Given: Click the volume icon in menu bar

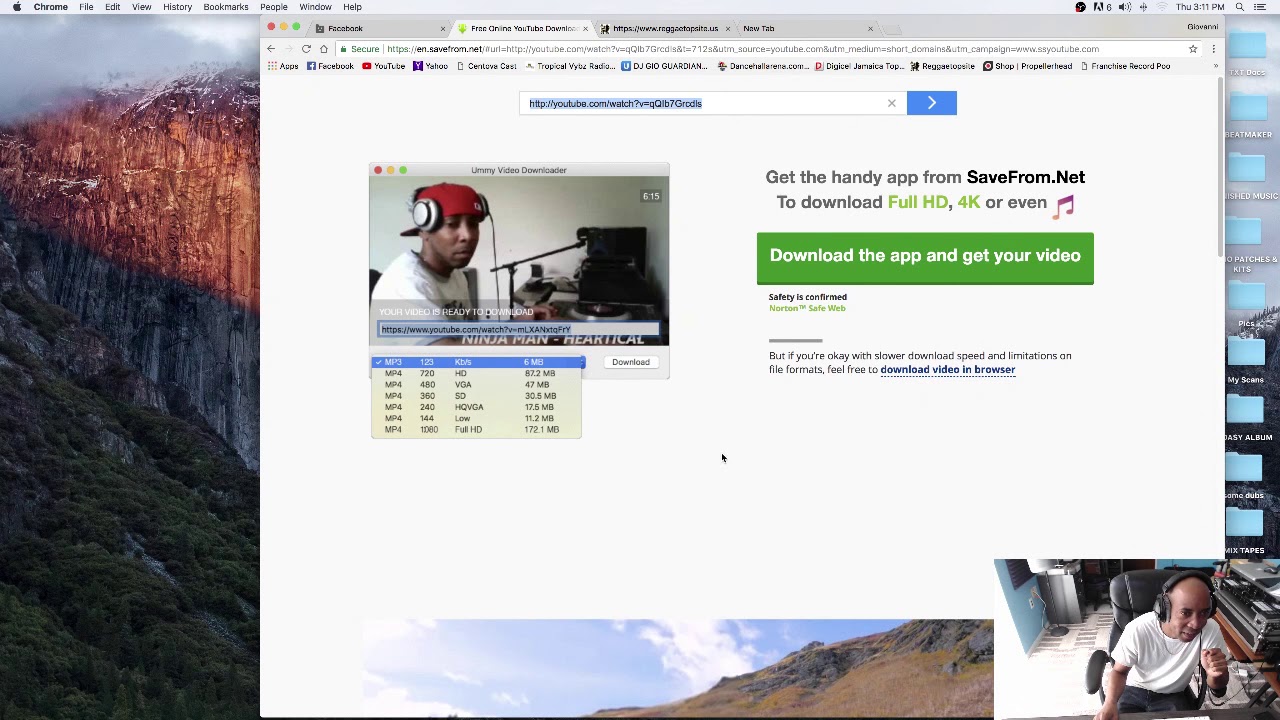Looking at the screenshot, I should [1124, 7].
